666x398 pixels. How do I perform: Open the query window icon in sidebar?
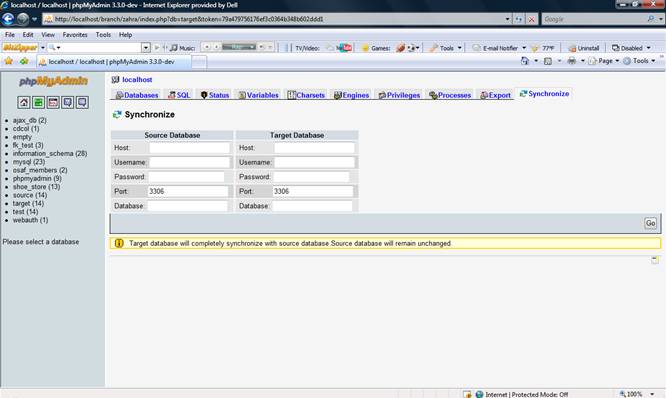tap(53, 102)
